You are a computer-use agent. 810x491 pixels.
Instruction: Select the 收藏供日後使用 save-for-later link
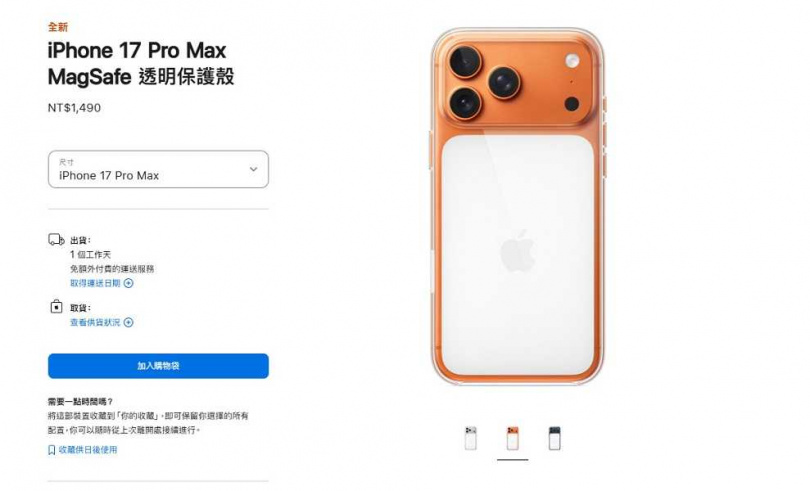pos(88,450)
